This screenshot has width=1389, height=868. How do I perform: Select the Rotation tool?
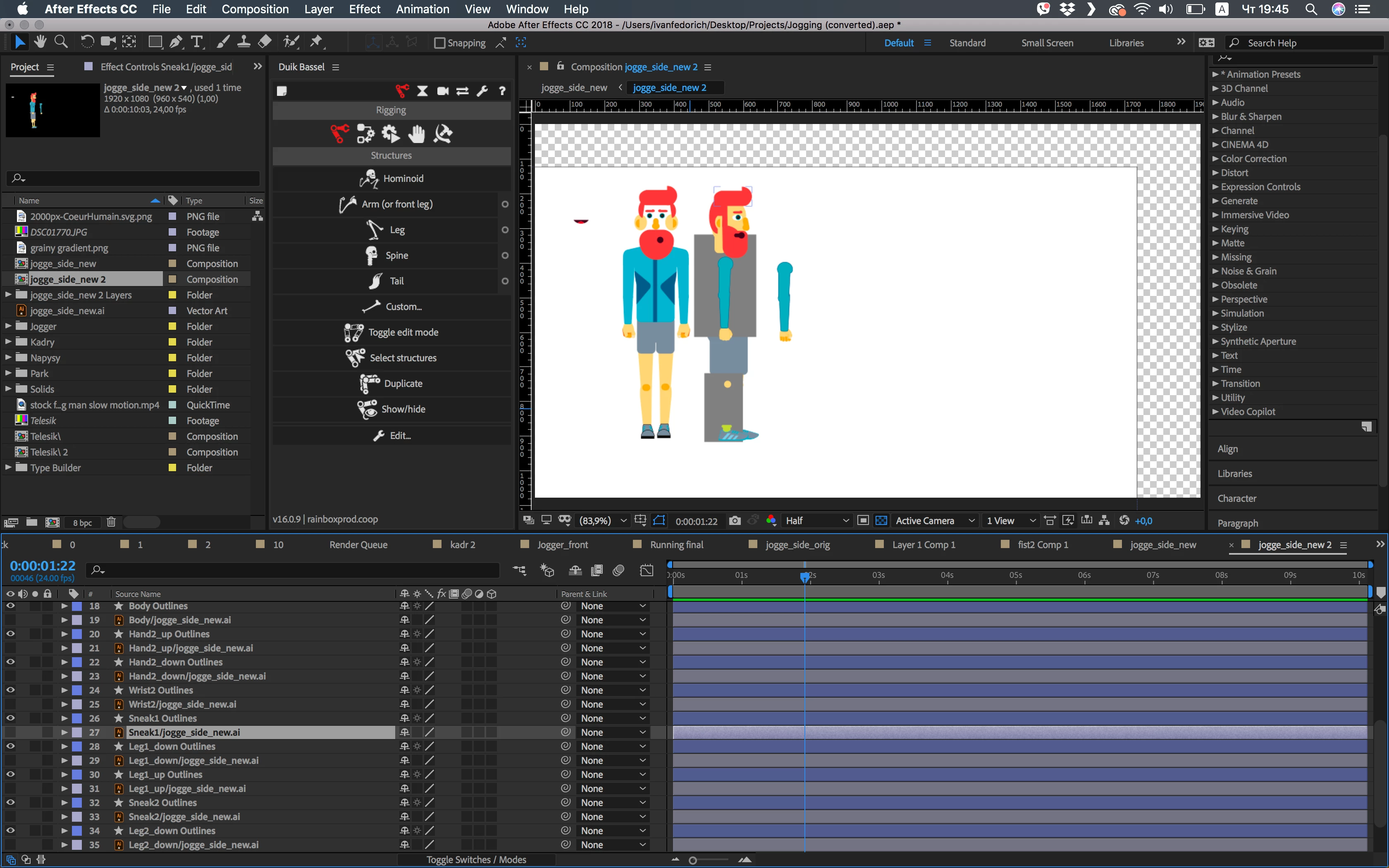click(x=87, y=42)
